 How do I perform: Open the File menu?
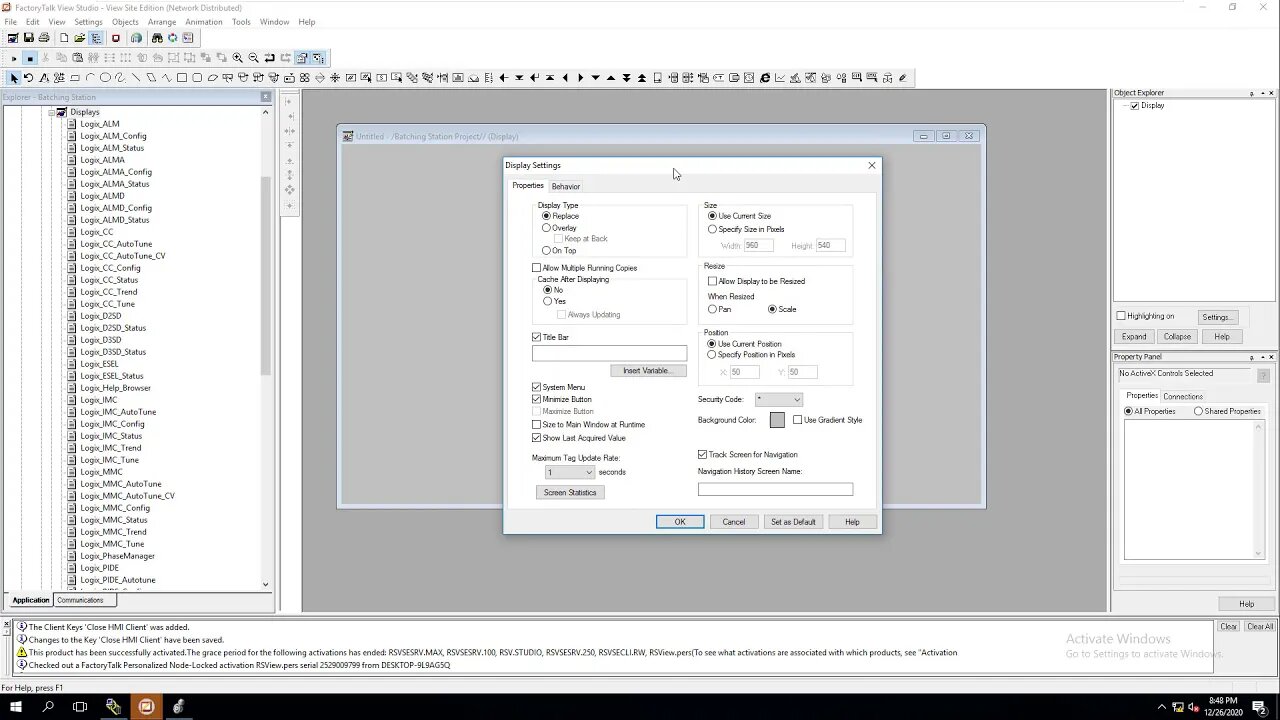tap(10, 22)
